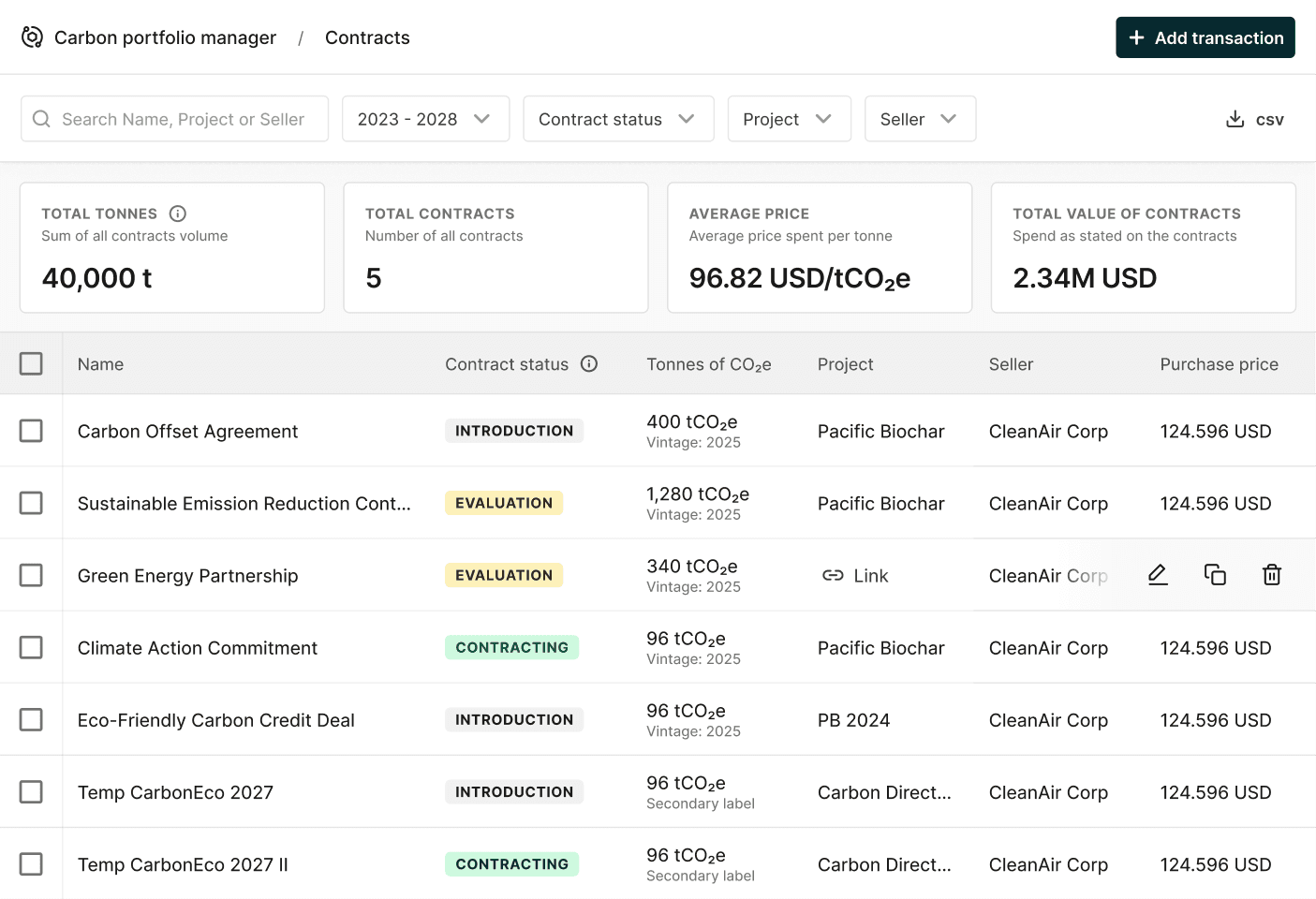This screenshot has width=1316, height=899.
Task: Click the Total Tonnes info icon
Action: point(178,214)
